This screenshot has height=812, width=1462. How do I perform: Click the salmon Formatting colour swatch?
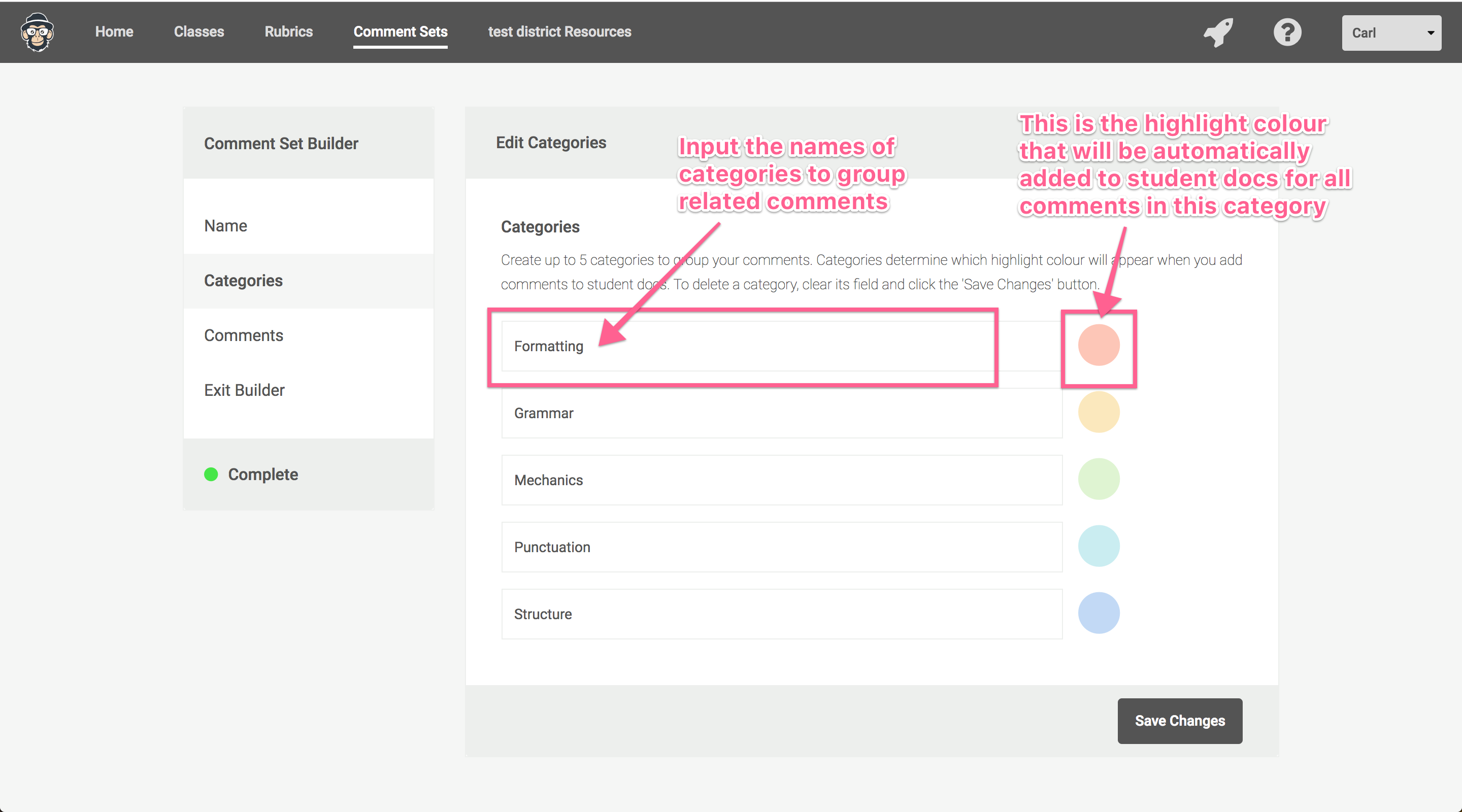pos(1098,345)
